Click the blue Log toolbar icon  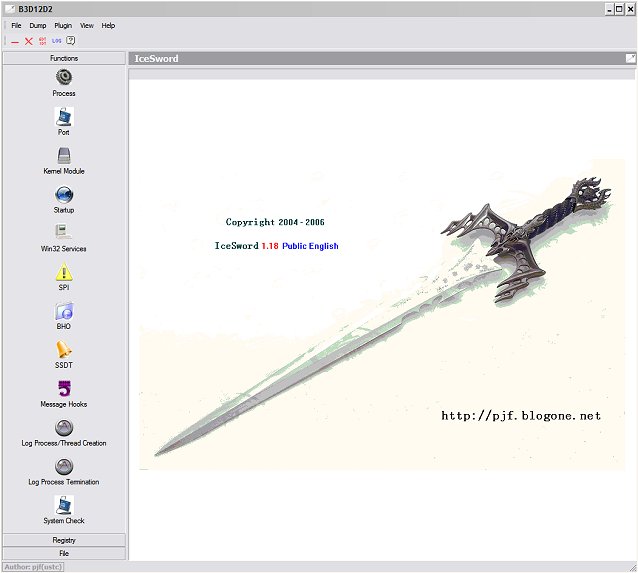coord(57,41)
